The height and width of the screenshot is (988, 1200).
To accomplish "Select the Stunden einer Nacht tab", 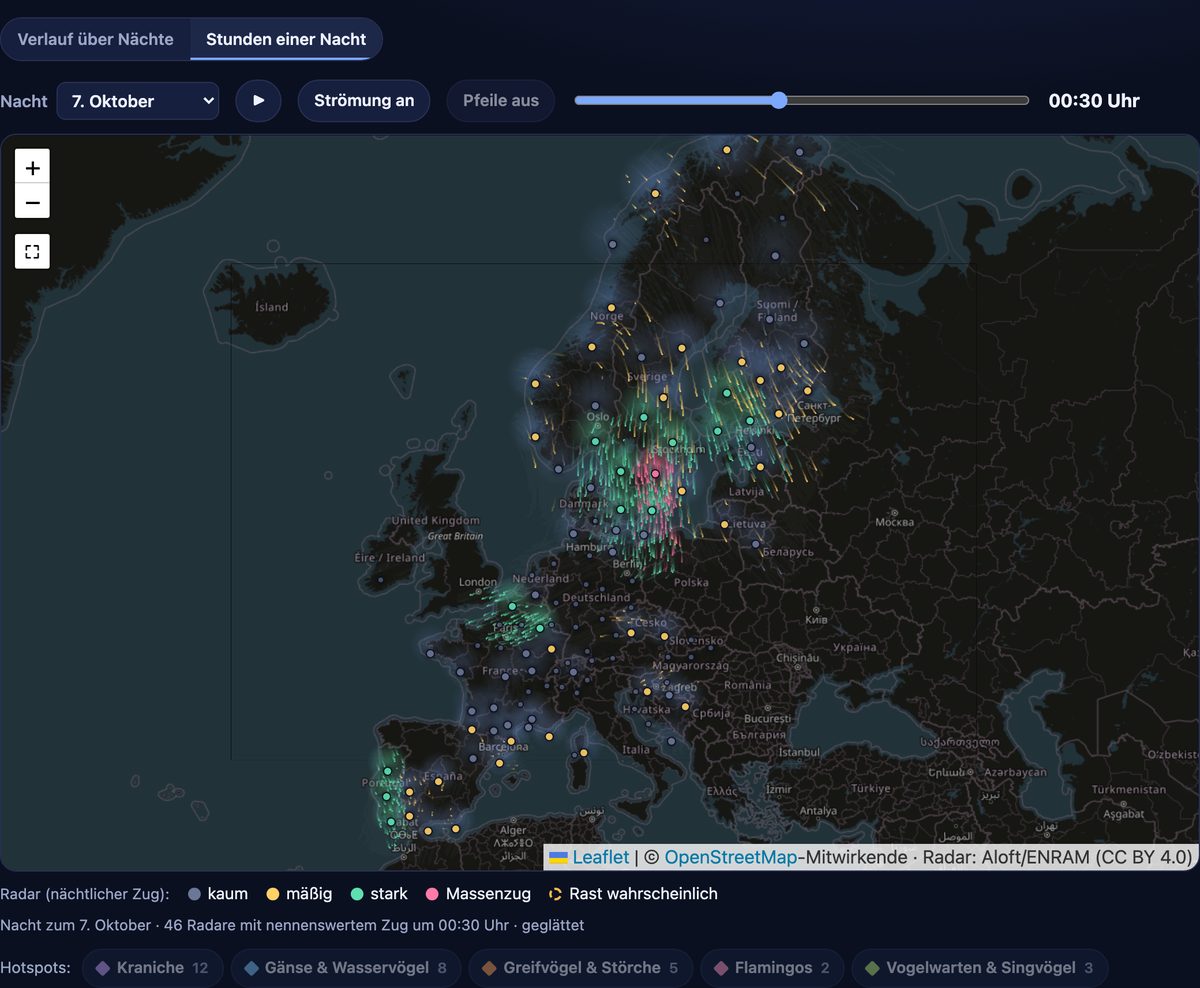I will tap(286, 39).
